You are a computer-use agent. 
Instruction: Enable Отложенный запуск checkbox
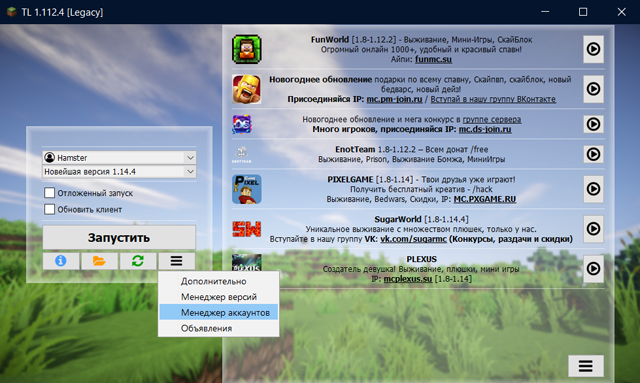click(49, 193)
